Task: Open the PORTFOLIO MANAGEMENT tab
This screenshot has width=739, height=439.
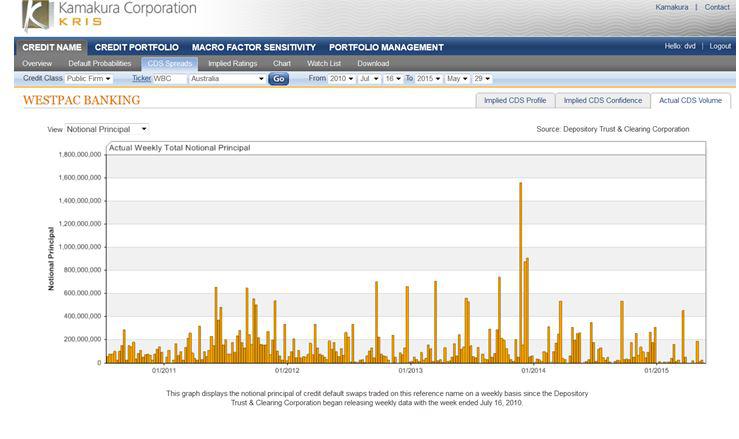Action: (386, 47)
